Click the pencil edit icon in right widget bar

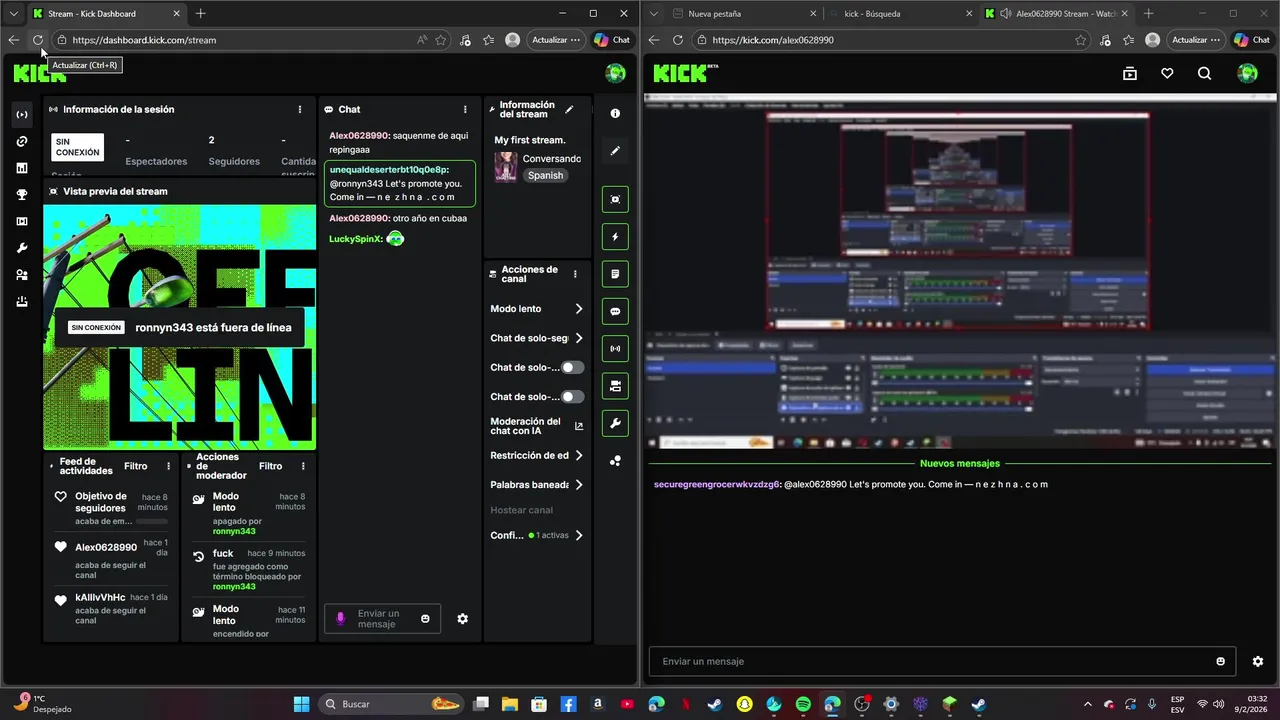tap(615, 151)
